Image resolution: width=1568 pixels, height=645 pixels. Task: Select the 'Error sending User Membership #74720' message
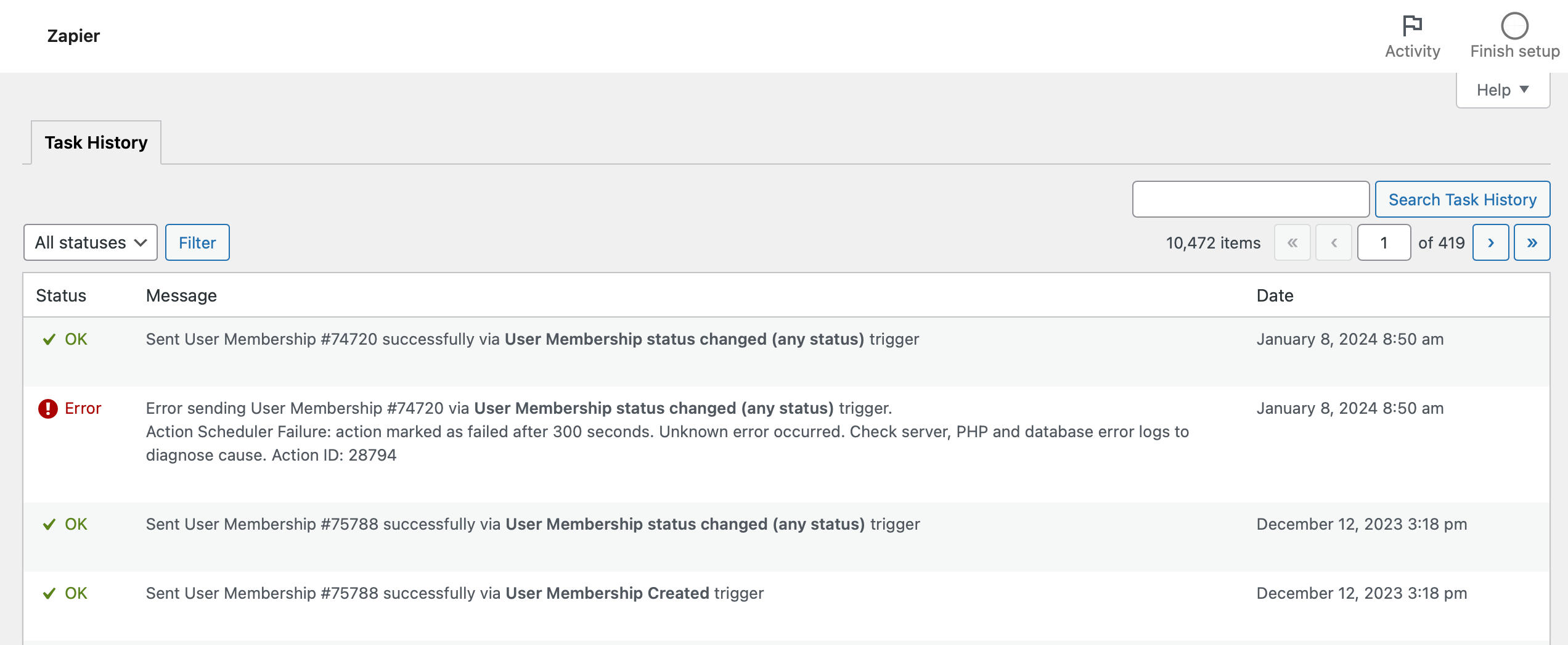(519, 408)
